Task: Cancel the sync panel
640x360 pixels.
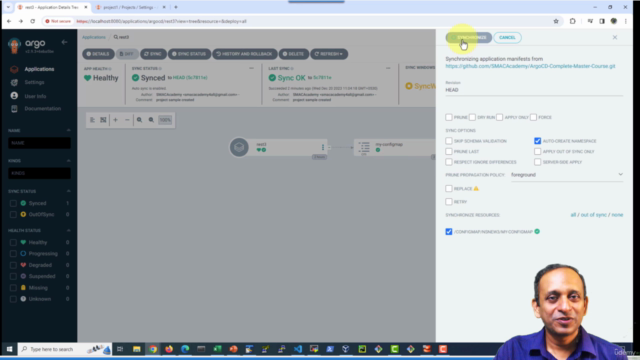Action: tap(507, 38)
